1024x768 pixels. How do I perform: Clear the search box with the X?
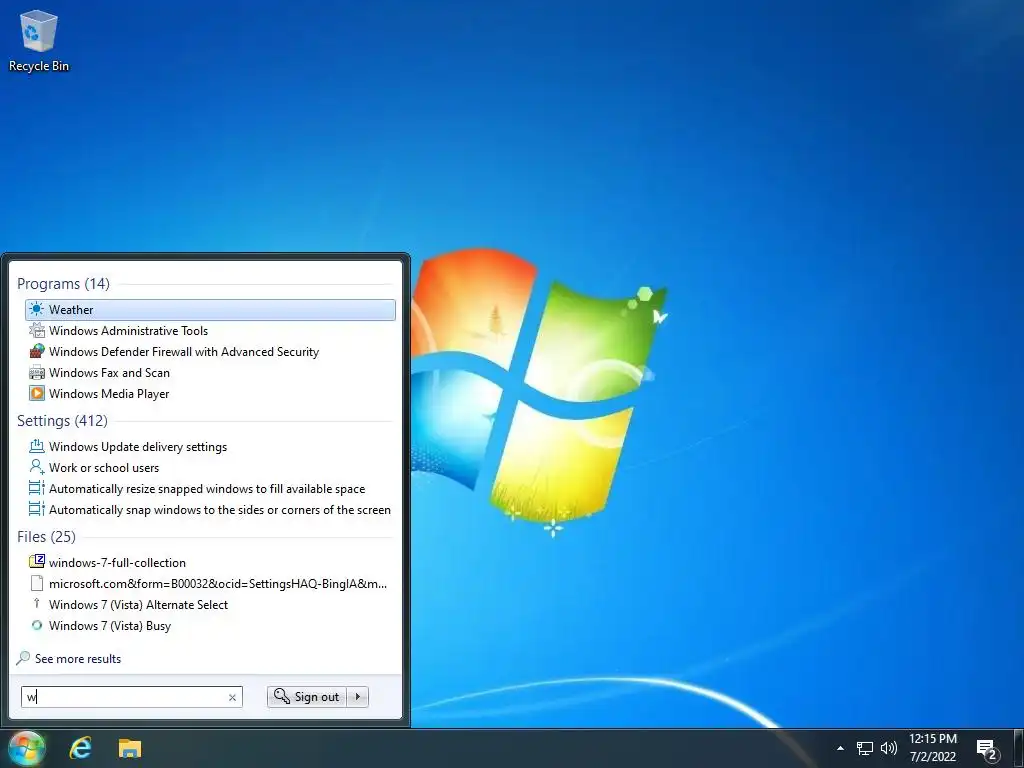tap(232, 697)
